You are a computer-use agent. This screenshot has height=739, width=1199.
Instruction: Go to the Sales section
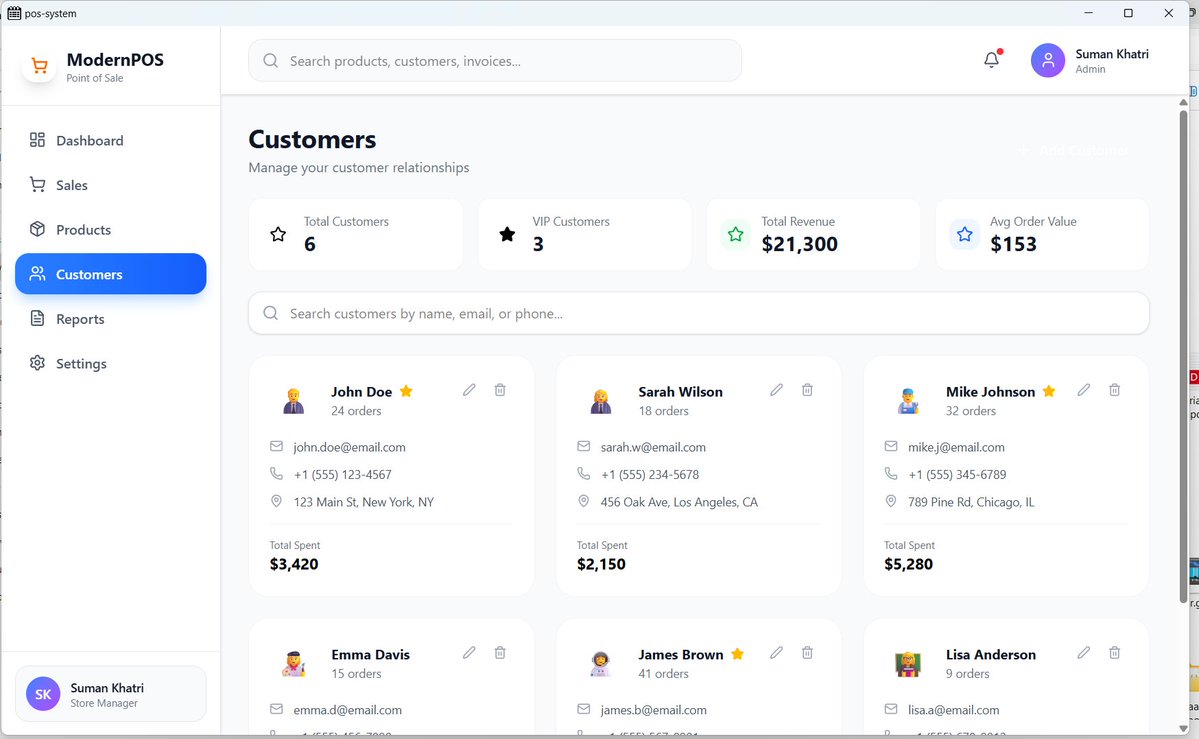[x=111, y=184]
